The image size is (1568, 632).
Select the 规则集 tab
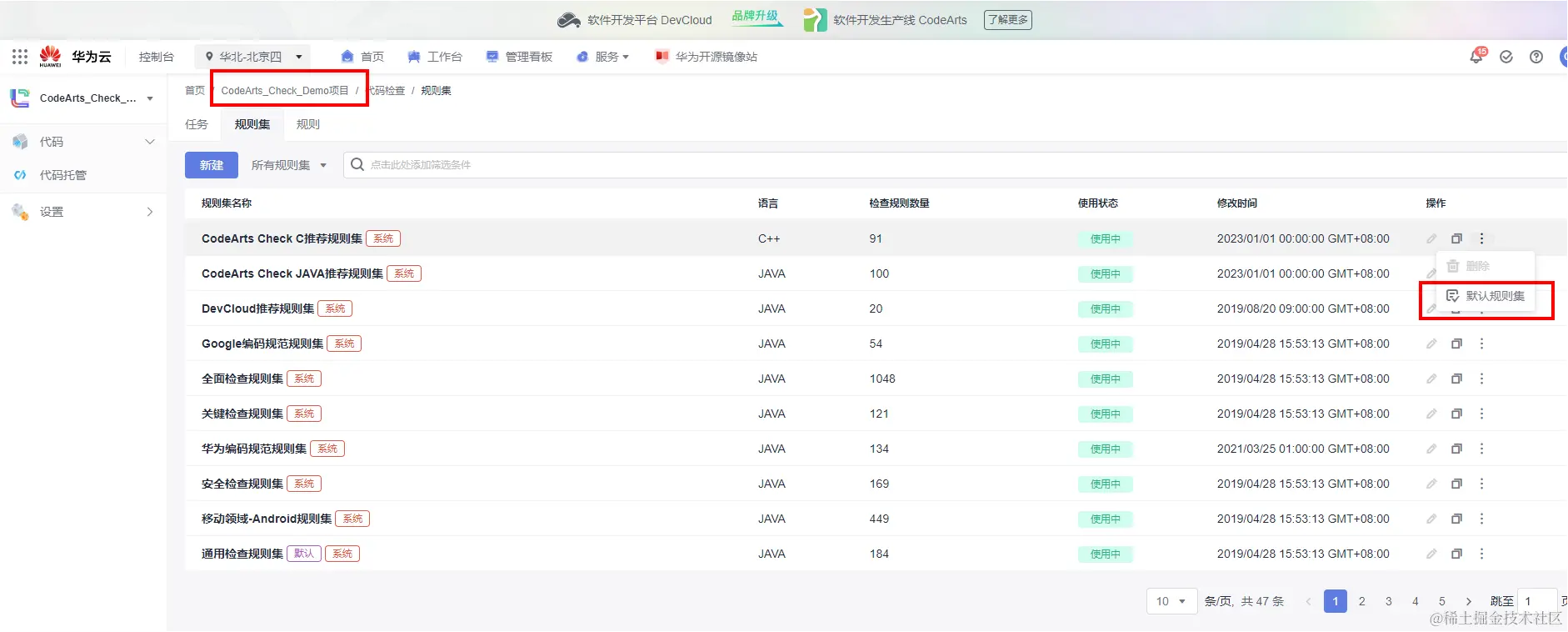[x=252, y=124]
